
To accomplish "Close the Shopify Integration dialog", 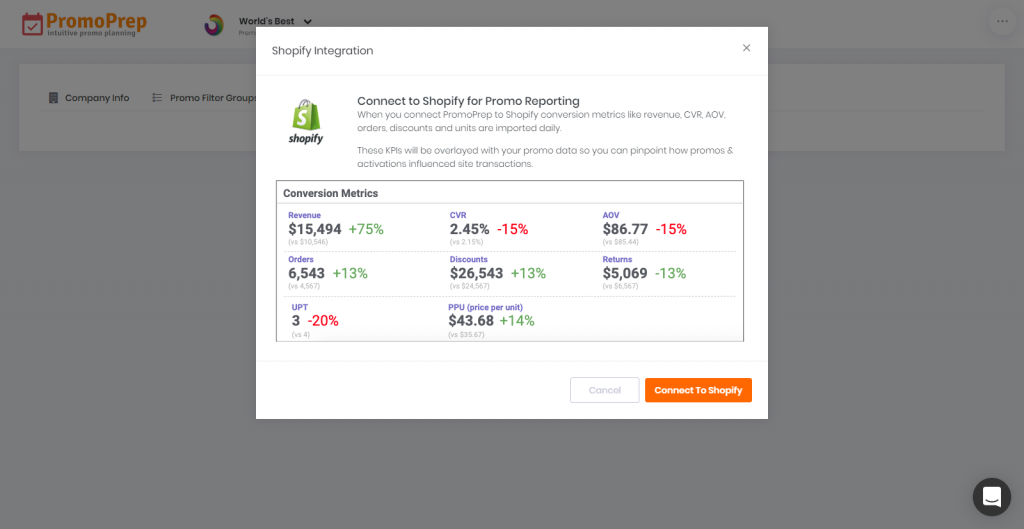I will (x=746, y=48).
